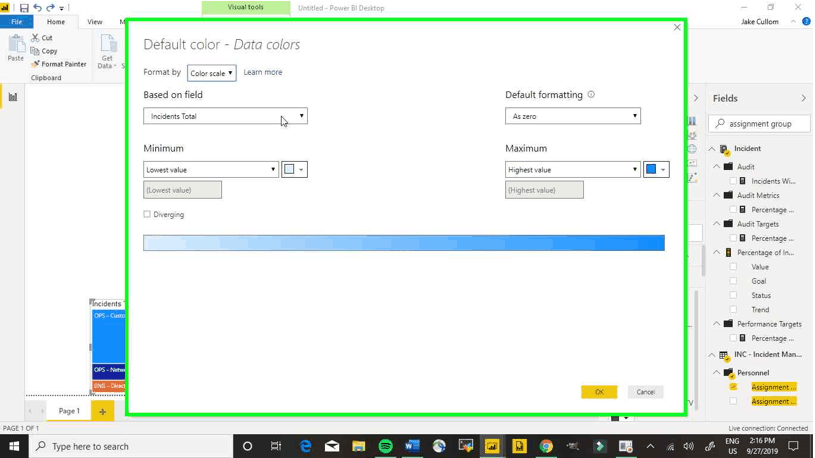Click the search icon in the Fields box
Image resolution: width=815 pixels, height=458 pixels.
(720, 123)
